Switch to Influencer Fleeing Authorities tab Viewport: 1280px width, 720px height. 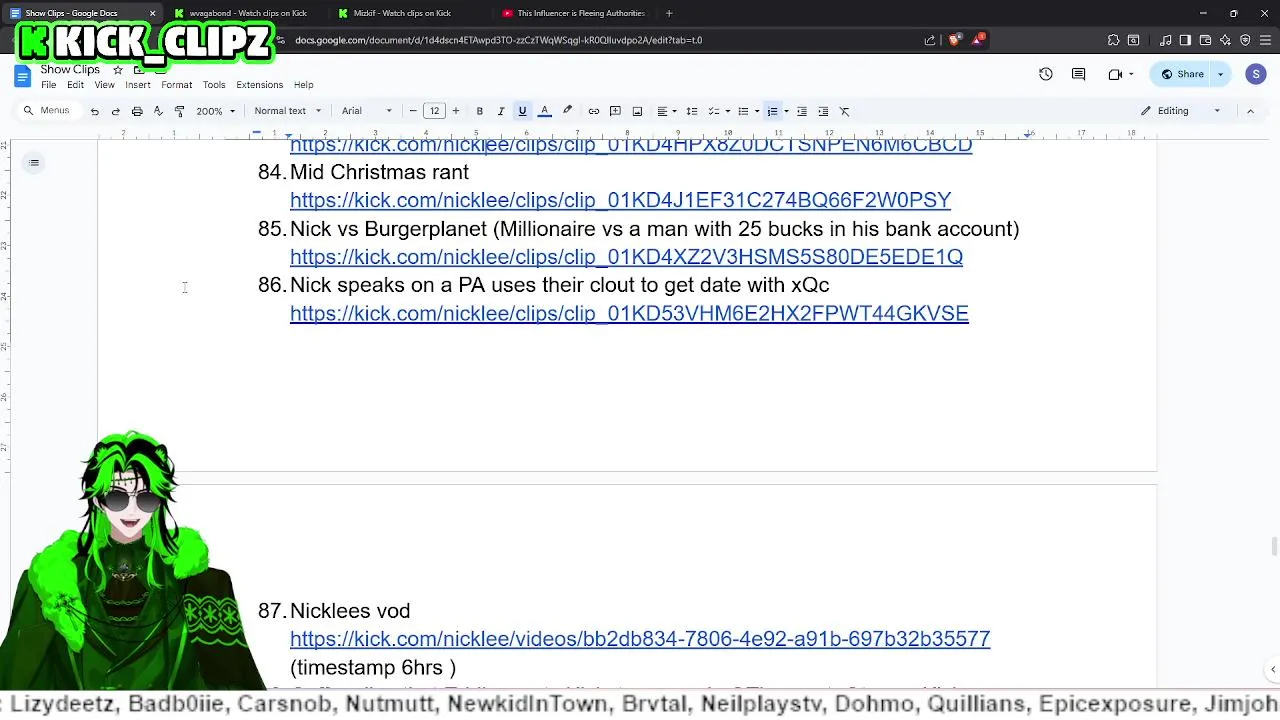click(580, 13)
